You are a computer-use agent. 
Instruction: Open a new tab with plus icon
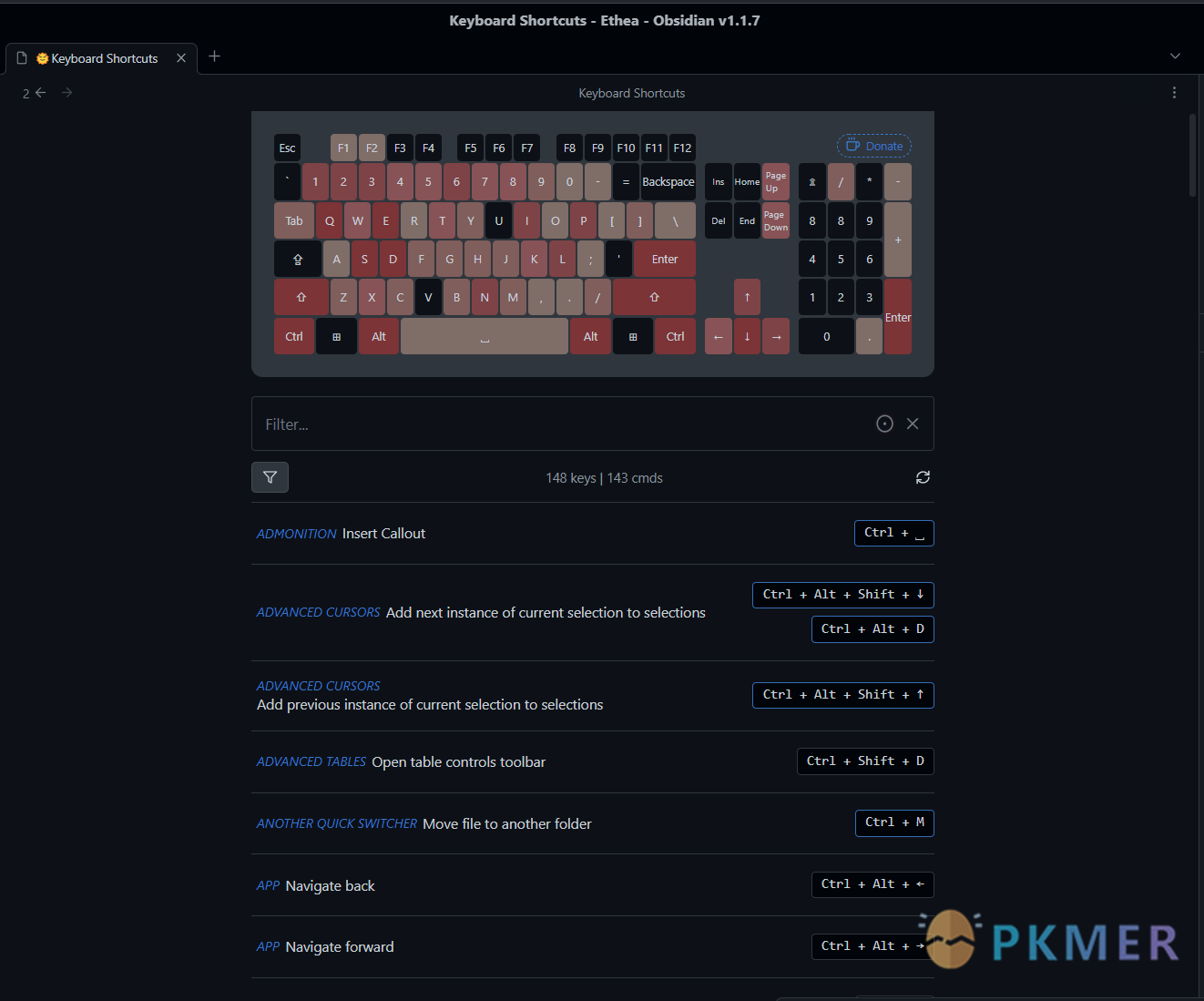click(x=215, y=56)
